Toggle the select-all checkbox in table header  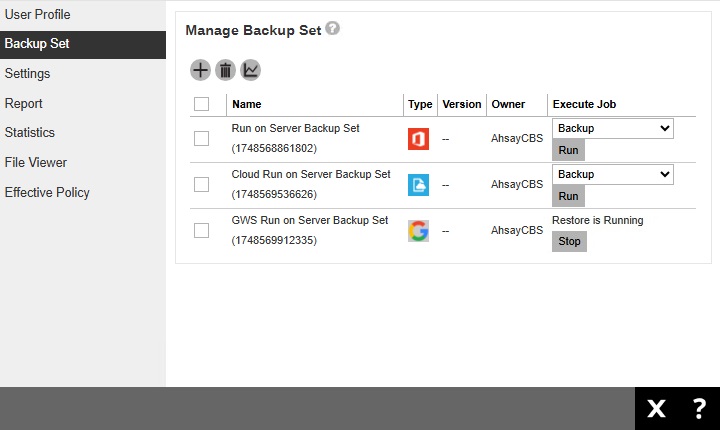click(201, 104)
